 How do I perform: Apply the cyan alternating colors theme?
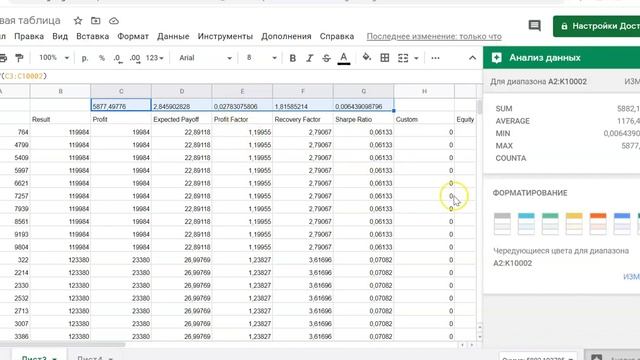pos(526,223)
